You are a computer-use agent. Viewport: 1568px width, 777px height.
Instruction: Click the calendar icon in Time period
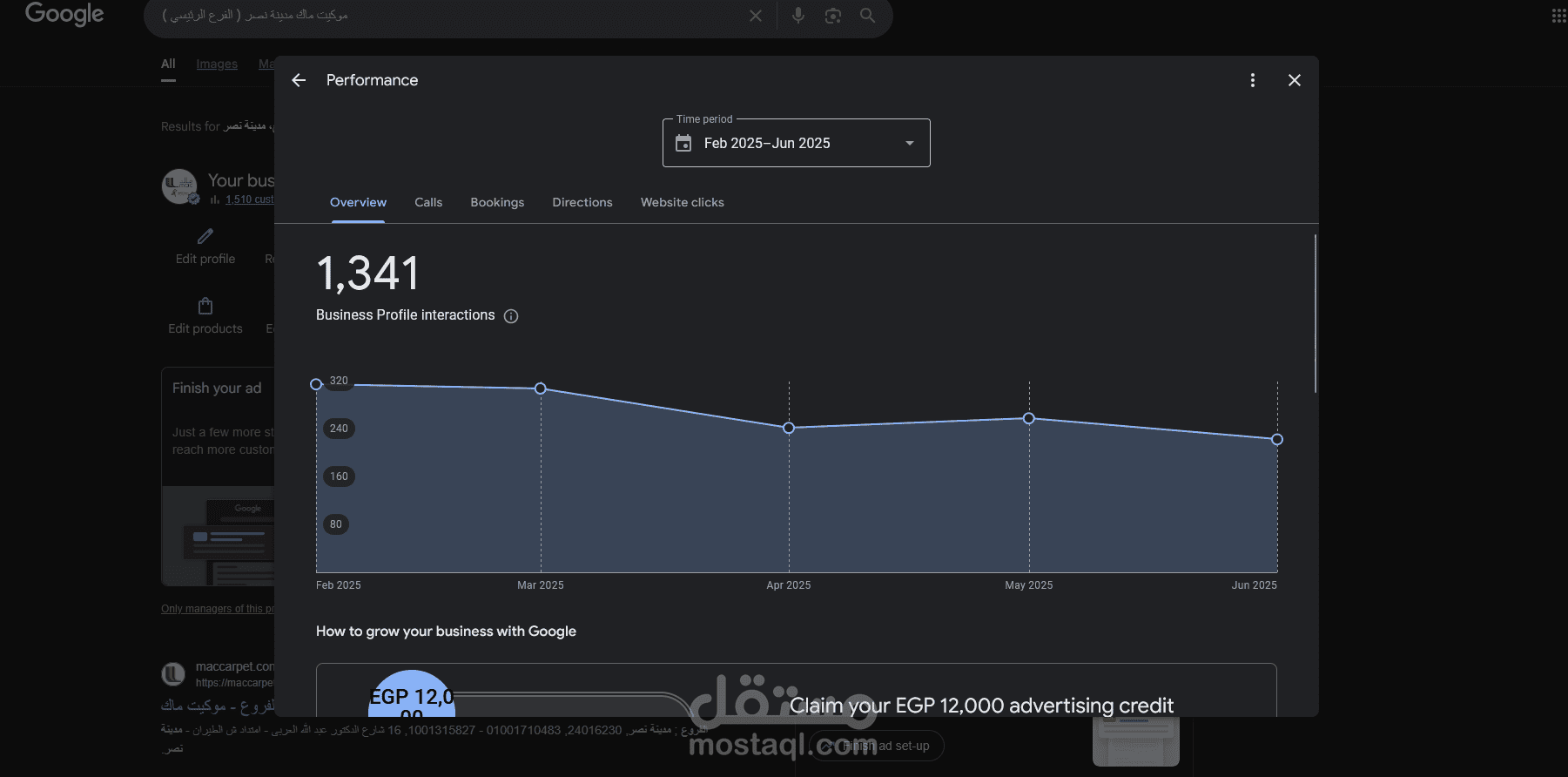(683, 143)
